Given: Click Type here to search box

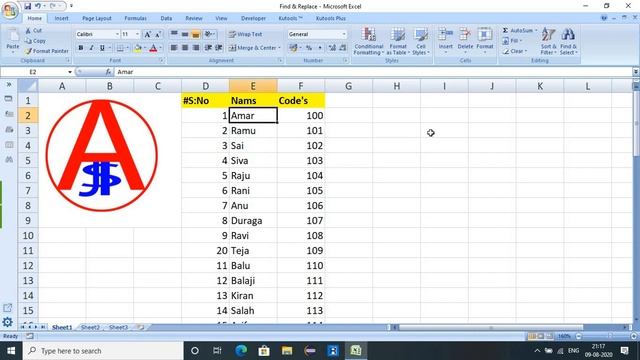Looking at the screenshot, I should coord(103,351).
